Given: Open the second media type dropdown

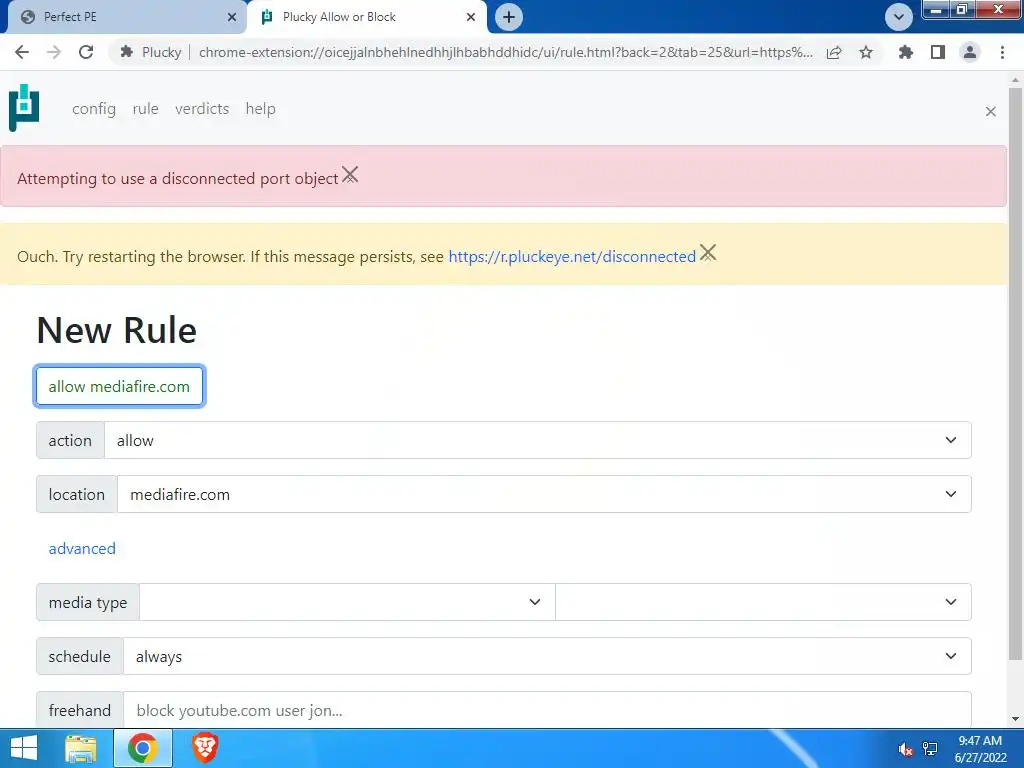Looking at the screenshot, I should 763,602.
